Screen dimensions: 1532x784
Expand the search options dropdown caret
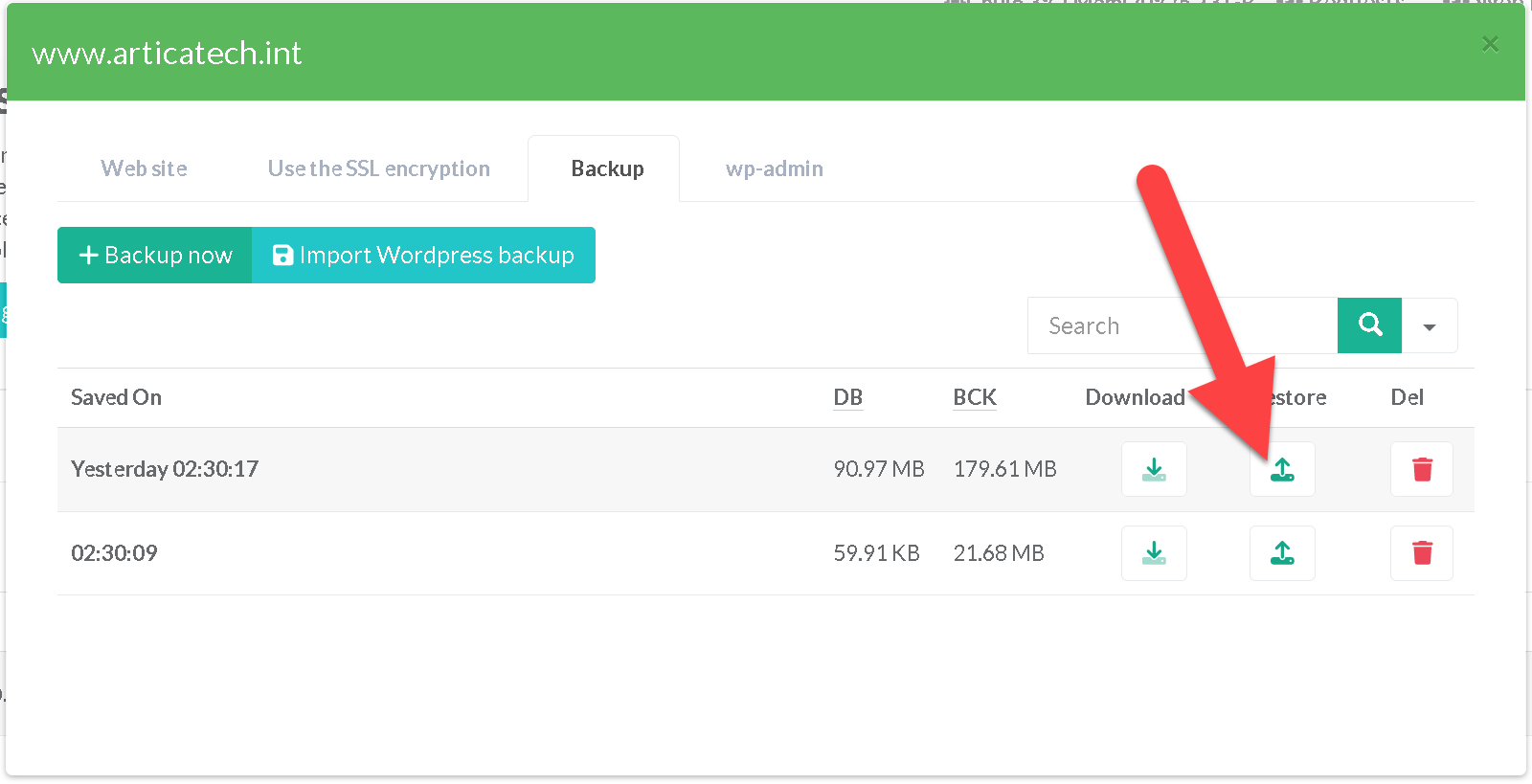[1430, 326]
